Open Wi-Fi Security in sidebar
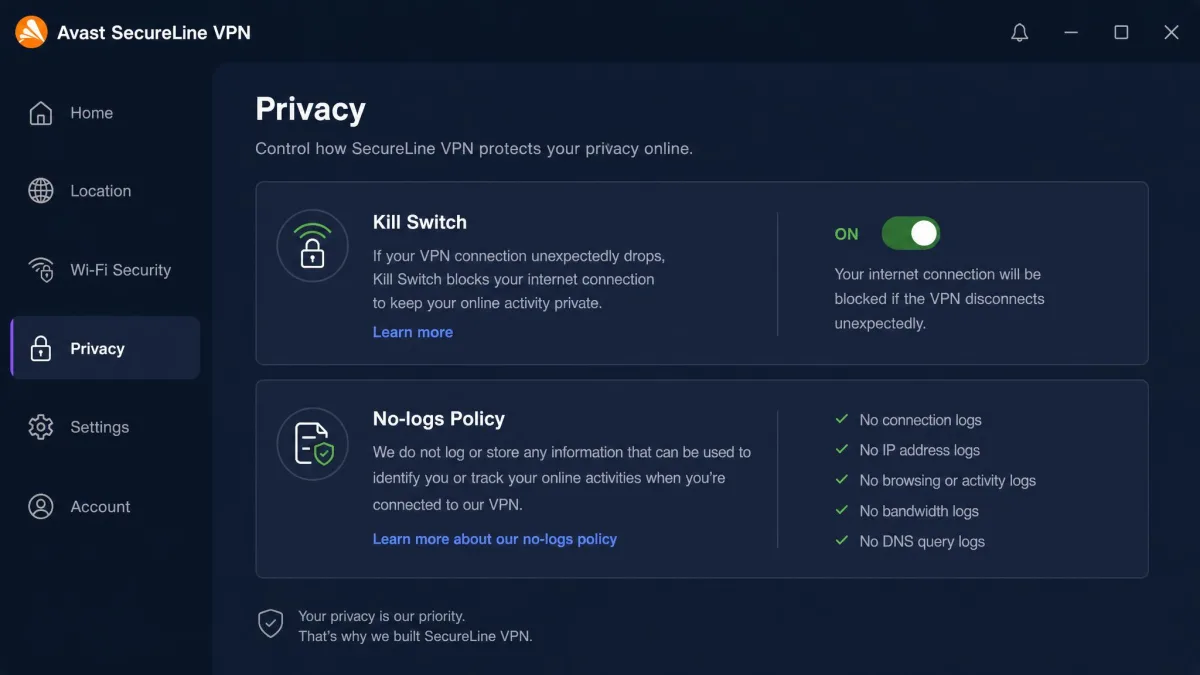 pyautogui.click(x=105, y=270)
